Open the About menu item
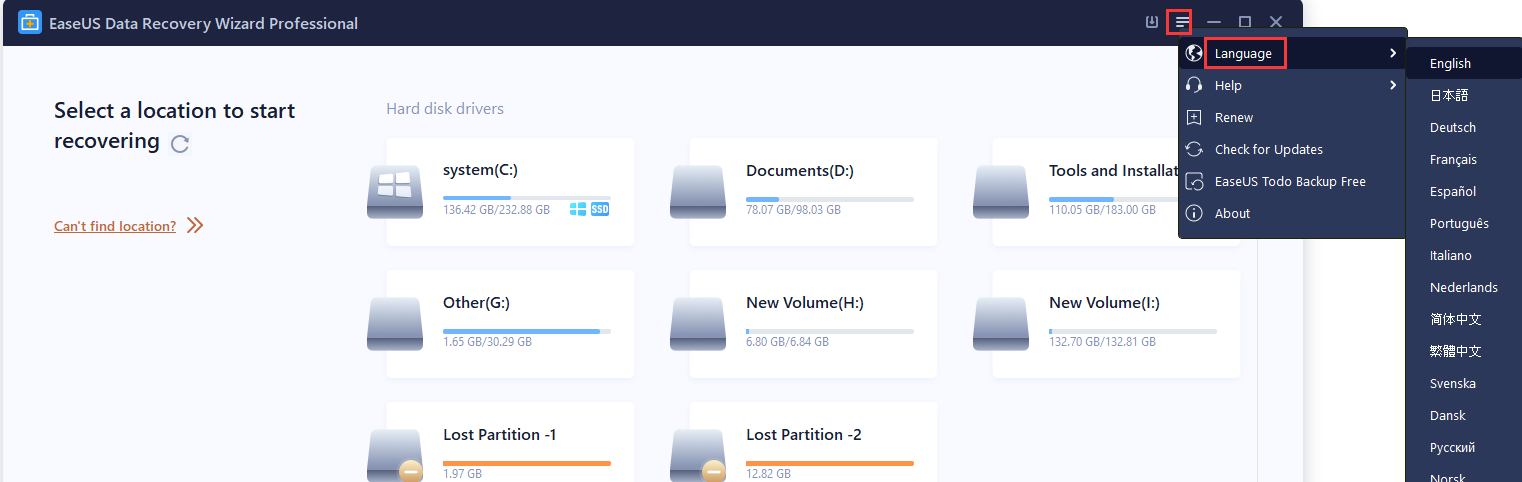This screenshot has width=1522, height=482. tap(1292, 213)
